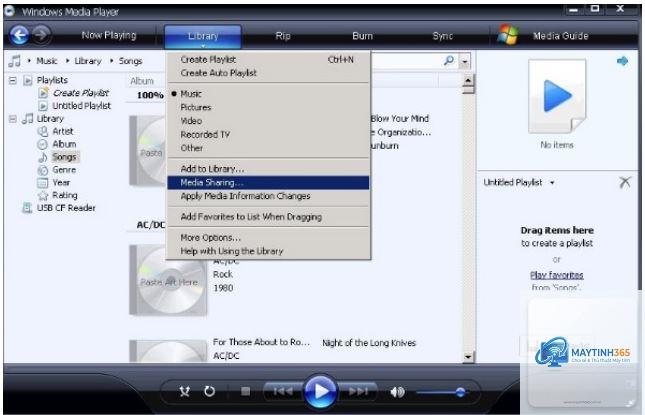Image resolution: width=645 pixels, height=415 pixels.
Task: Choose Apply Media Information Changes
Action: 268,196
